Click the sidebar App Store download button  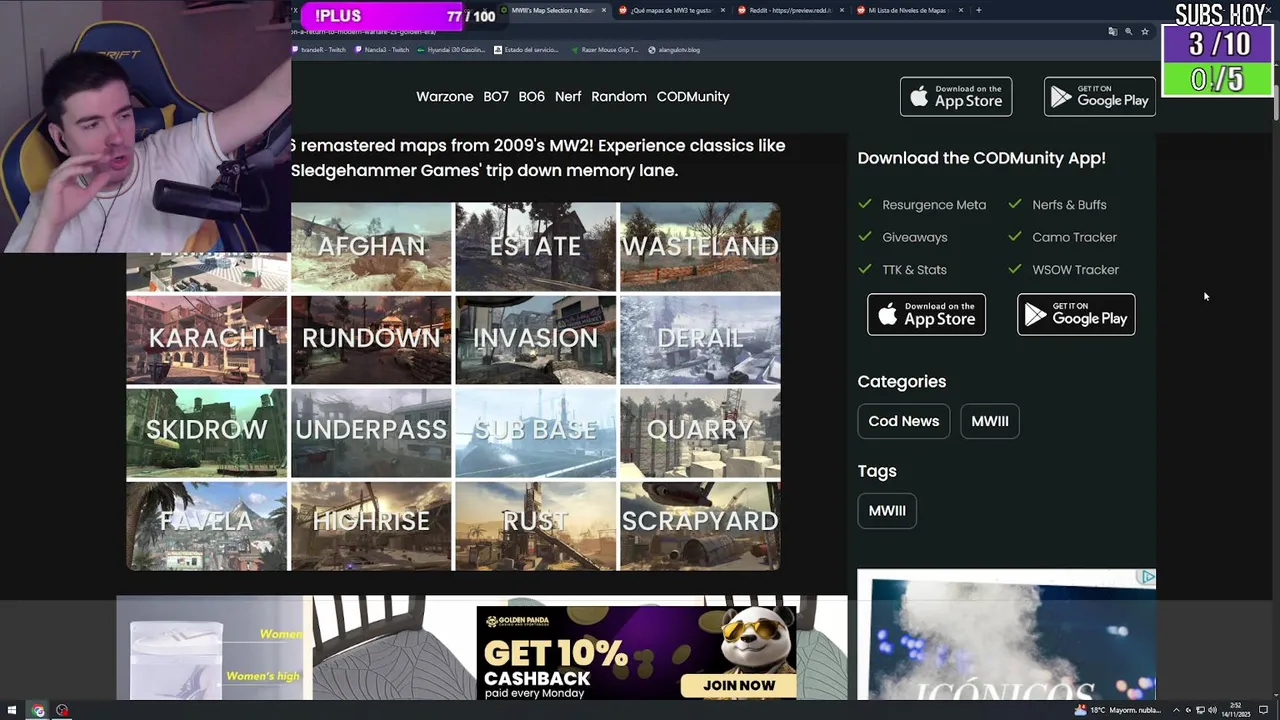tap(926, 315)
